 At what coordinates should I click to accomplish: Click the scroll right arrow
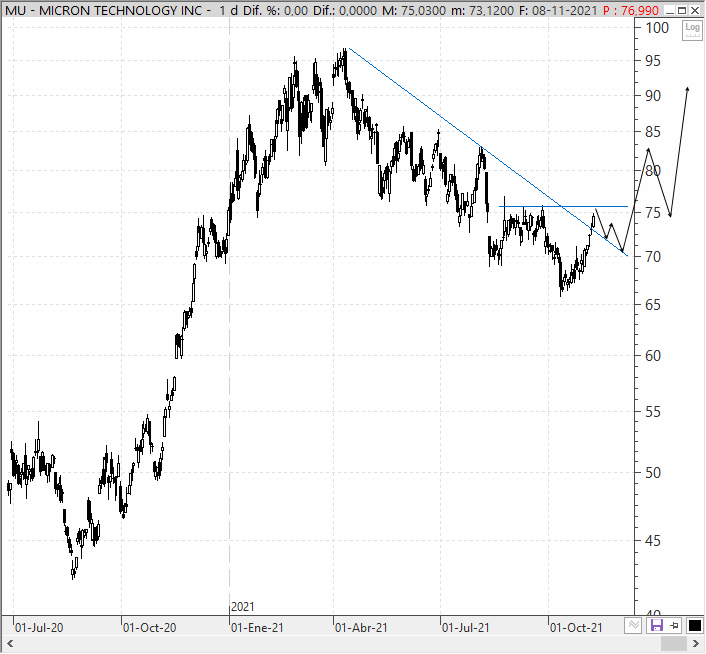[695, 644]
